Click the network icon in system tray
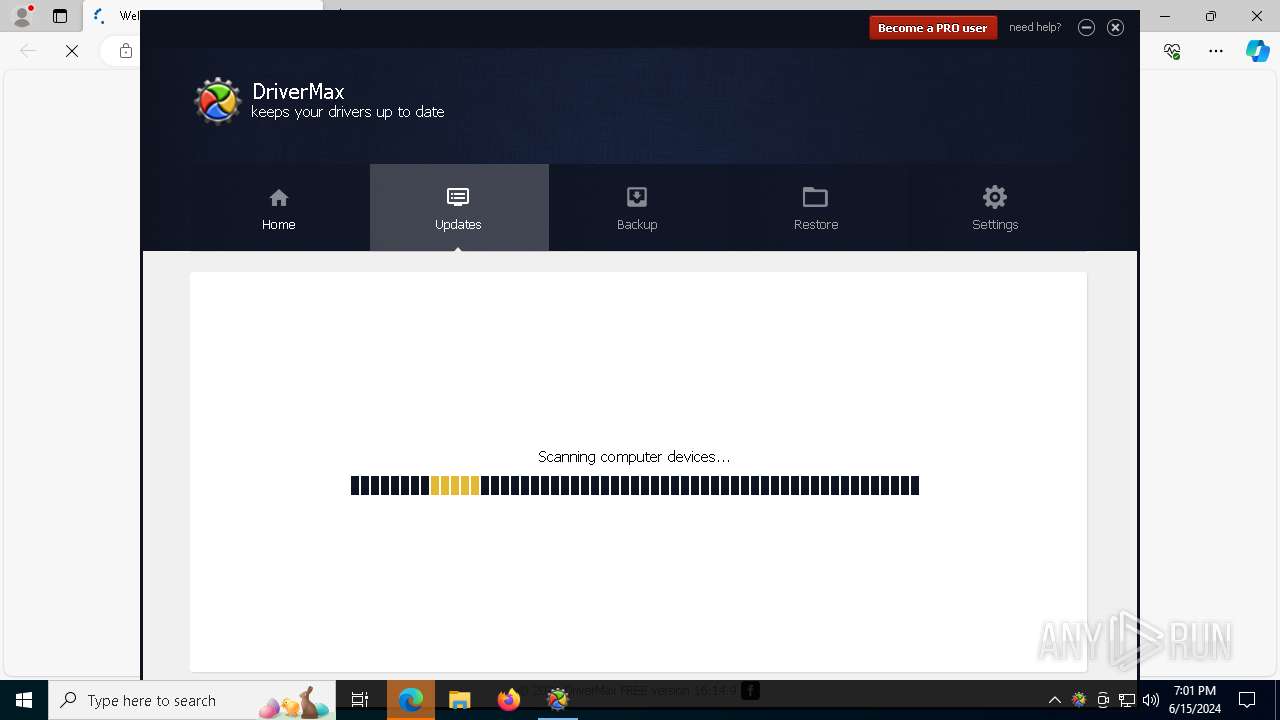This screenshot has width=1280, height=720. [x=1127, y=700]
